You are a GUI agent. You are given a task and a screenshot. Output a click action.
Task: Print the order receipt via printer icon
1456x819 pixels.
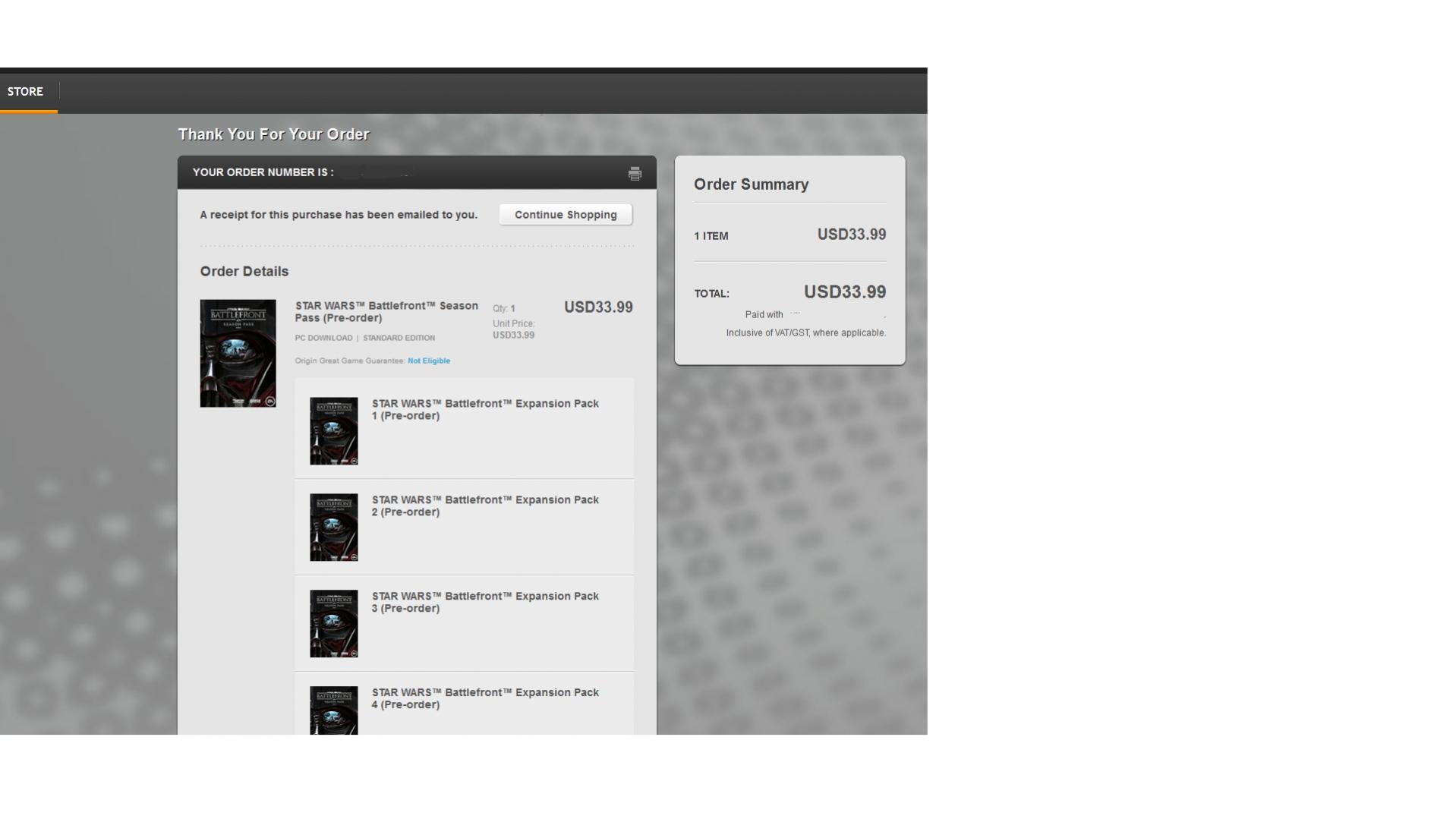(635, 174)
